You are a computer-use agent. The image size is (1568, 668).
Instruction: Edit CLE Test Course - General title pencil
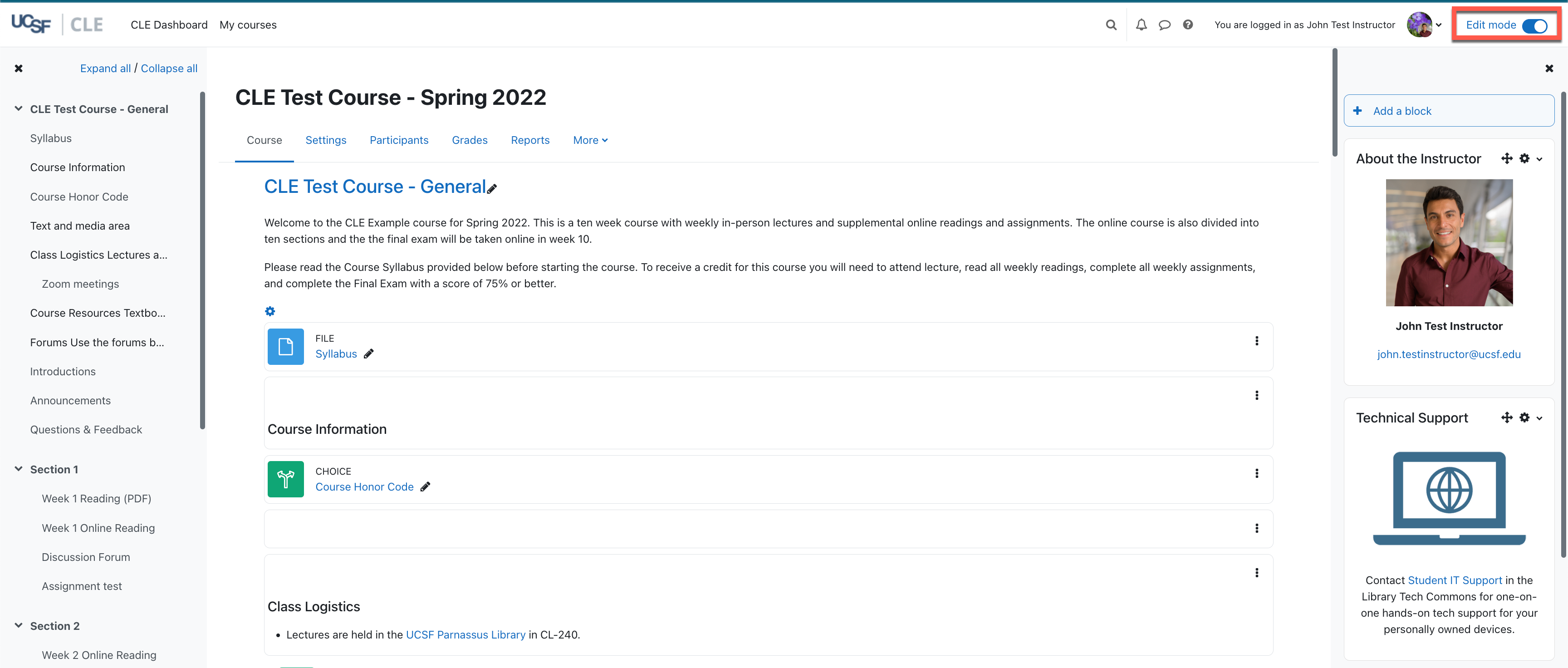[492, 189]
